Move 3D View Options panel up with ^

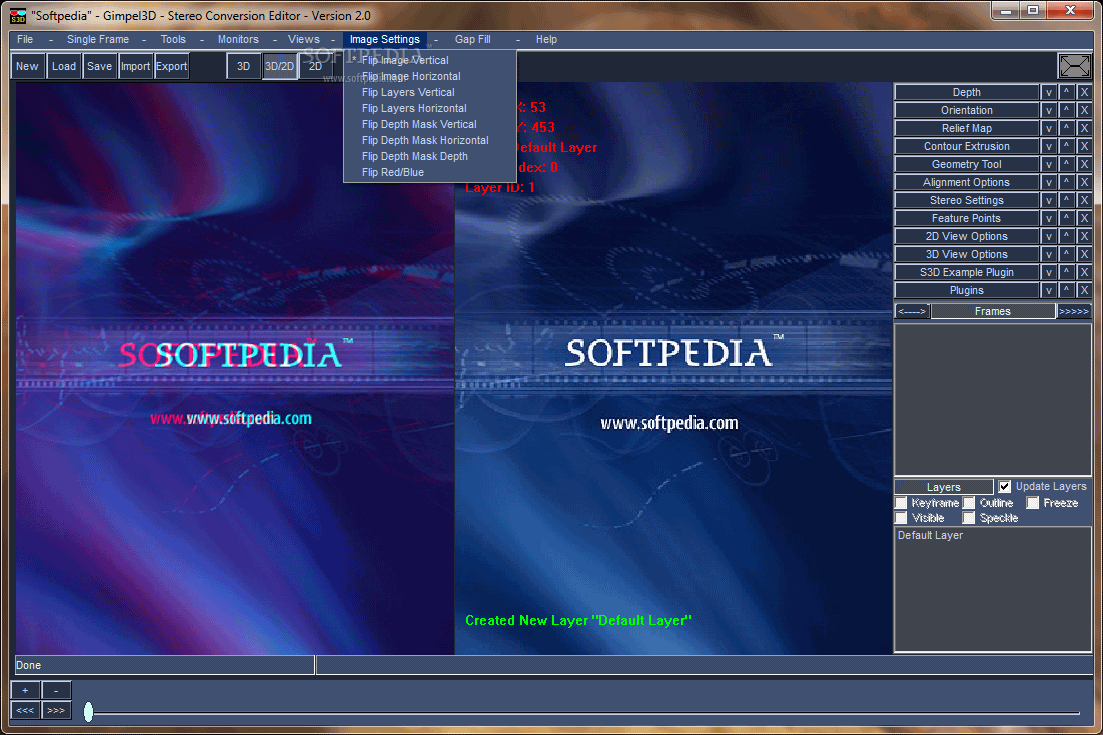[1066, 255]
